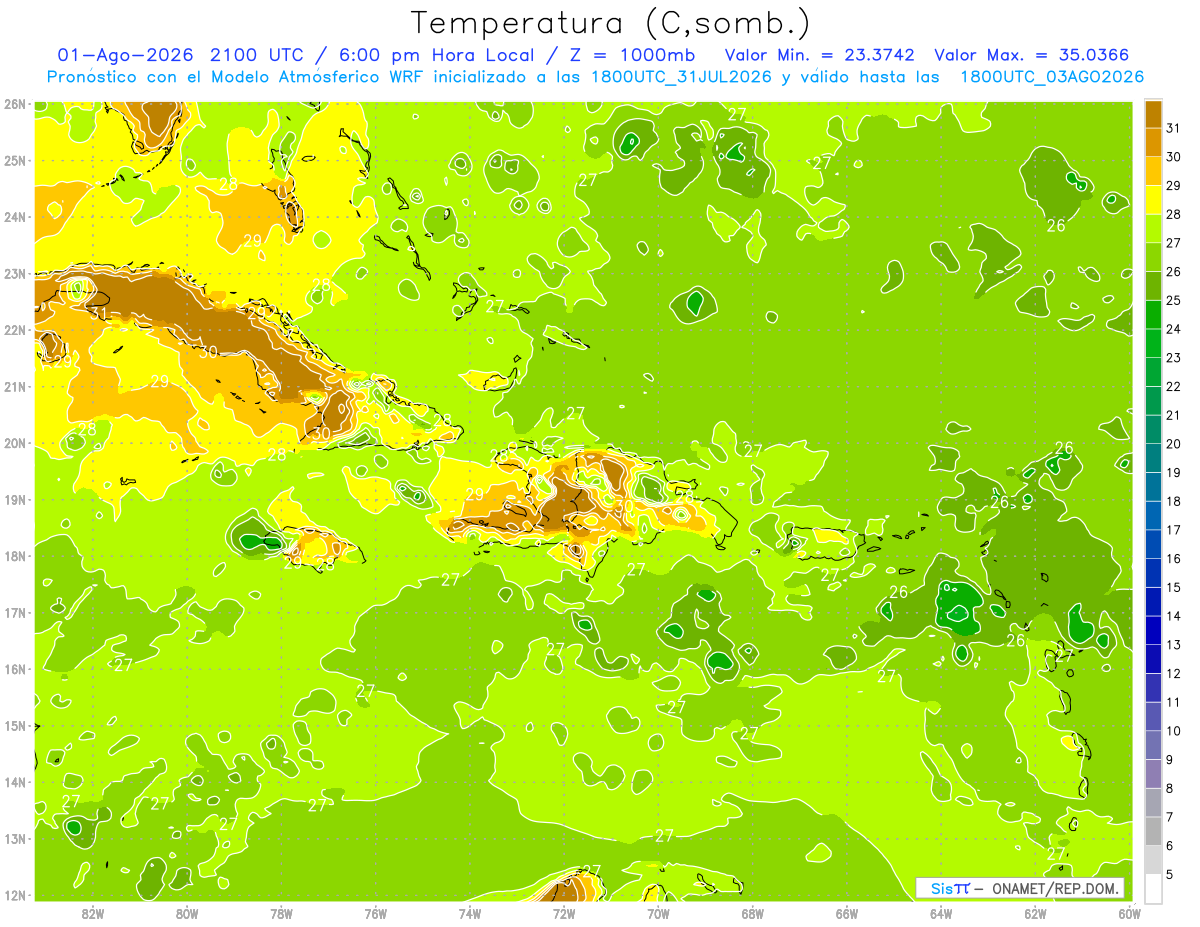Click the 31 label on the color scale
Viewport: 1200px width, 927px height.
pyautogui.click(x=1173, y=128)
